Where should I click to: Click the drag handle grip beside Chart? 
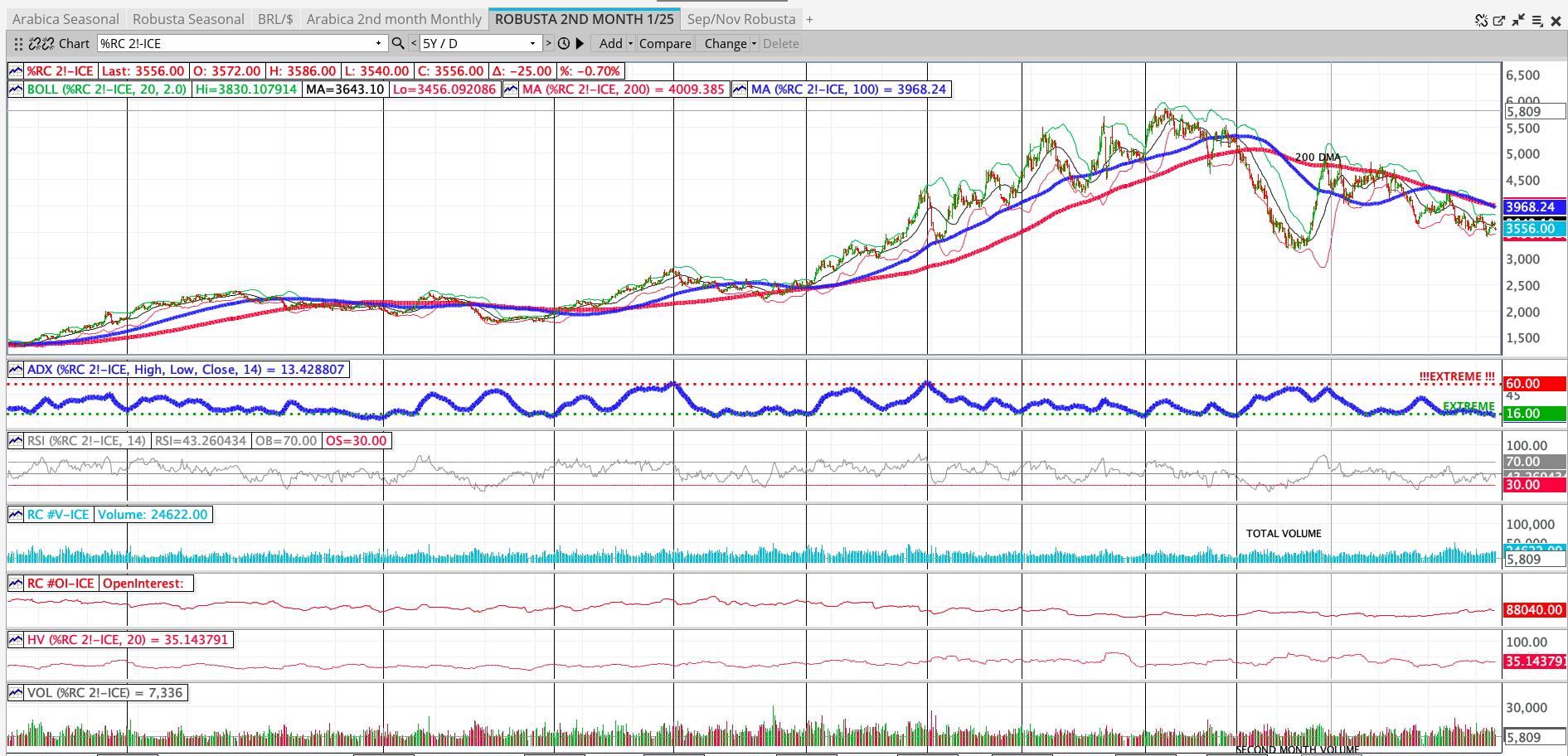point(18,44)
